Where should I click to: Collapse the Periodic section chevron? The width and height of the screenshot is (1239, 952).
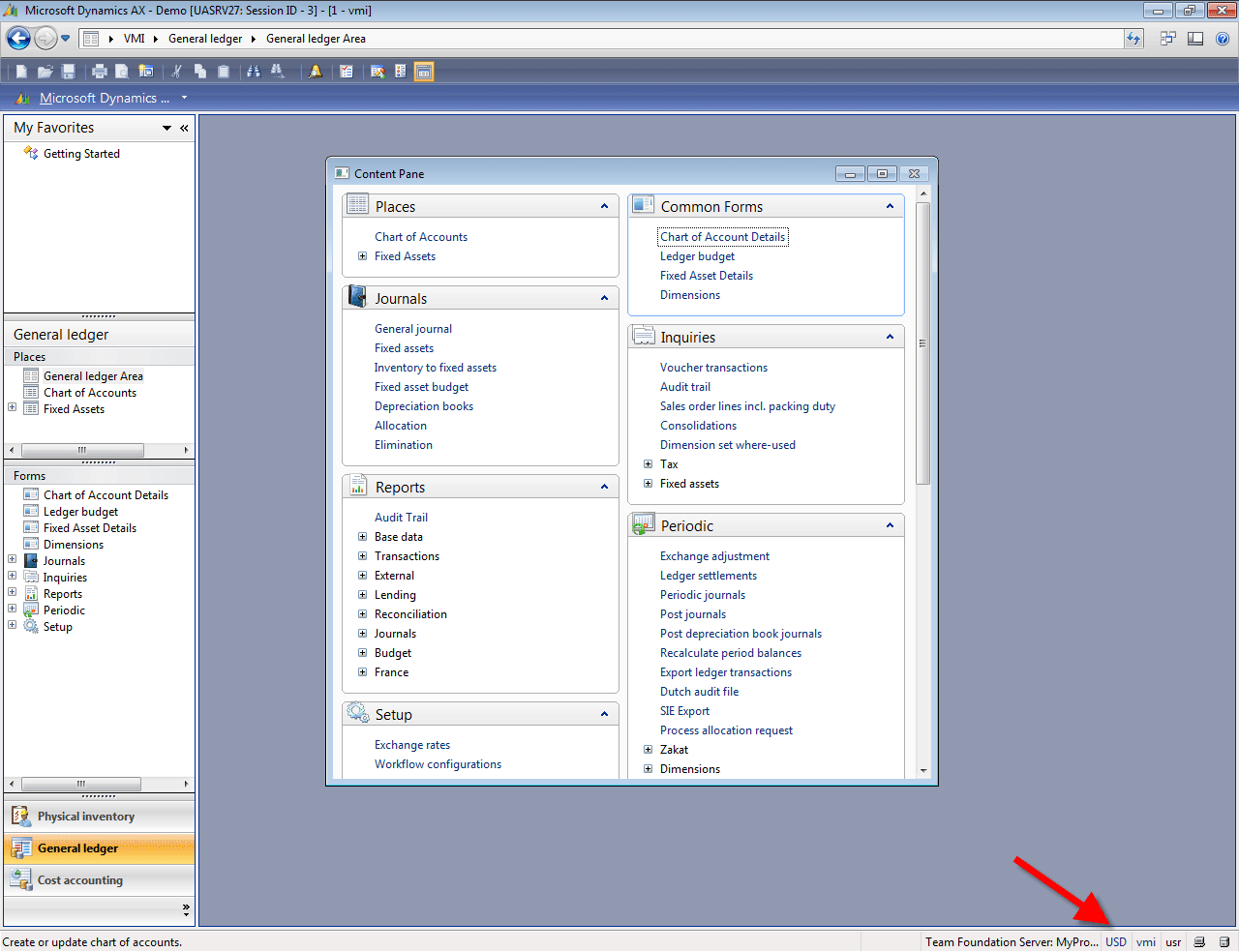coord(890,525)
